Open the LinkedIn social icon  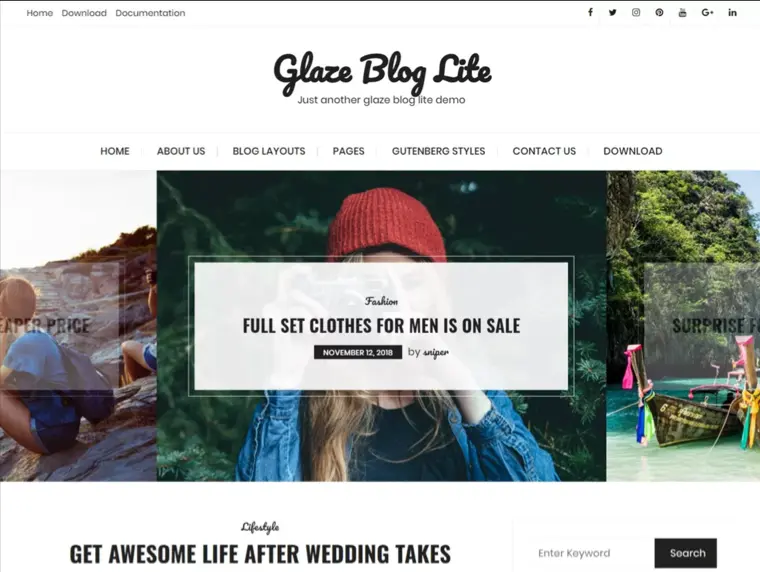pyautogui.click(x=732, y=13)
